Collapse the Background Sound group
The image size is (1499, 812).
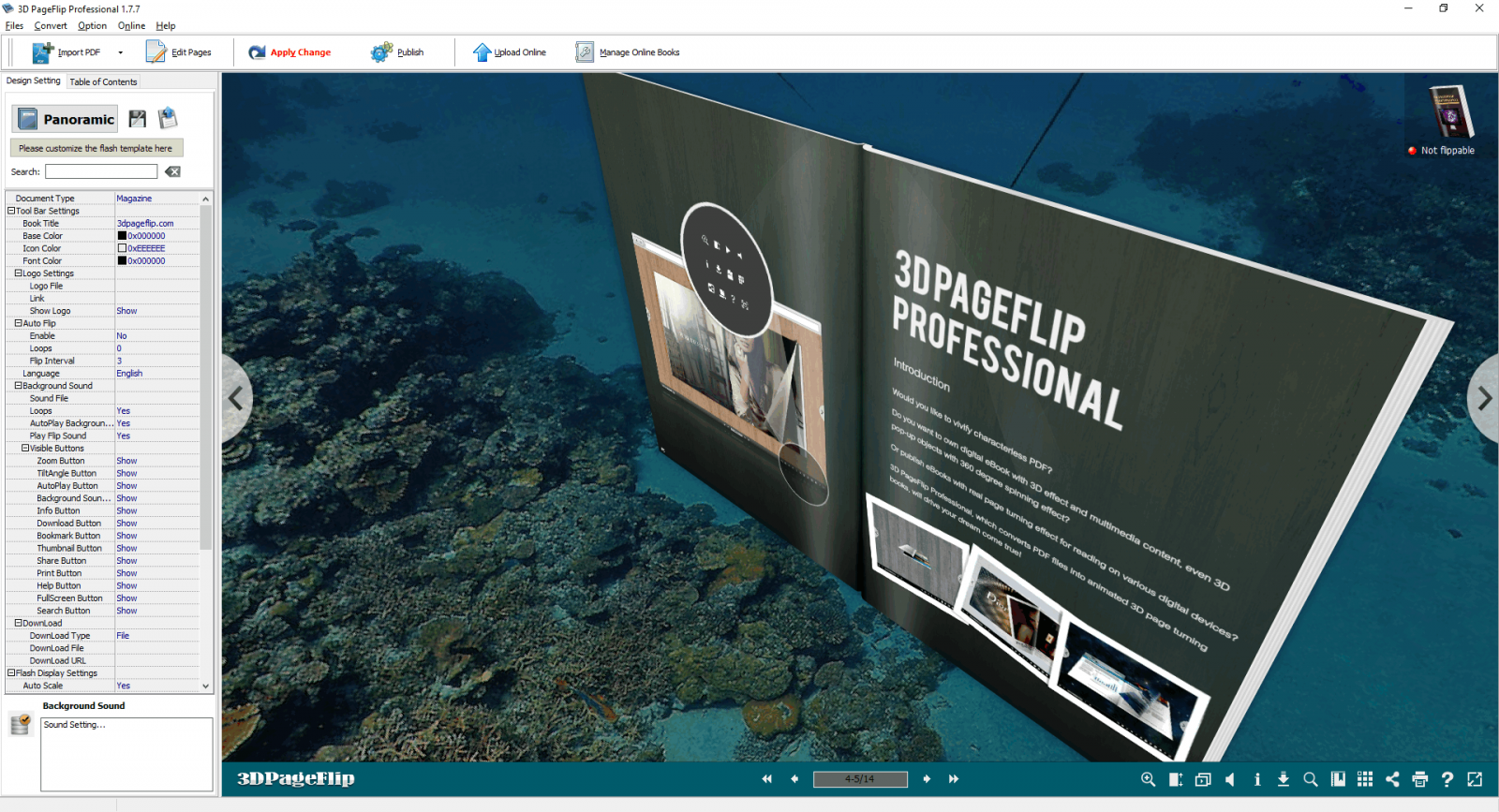point(18,386)
